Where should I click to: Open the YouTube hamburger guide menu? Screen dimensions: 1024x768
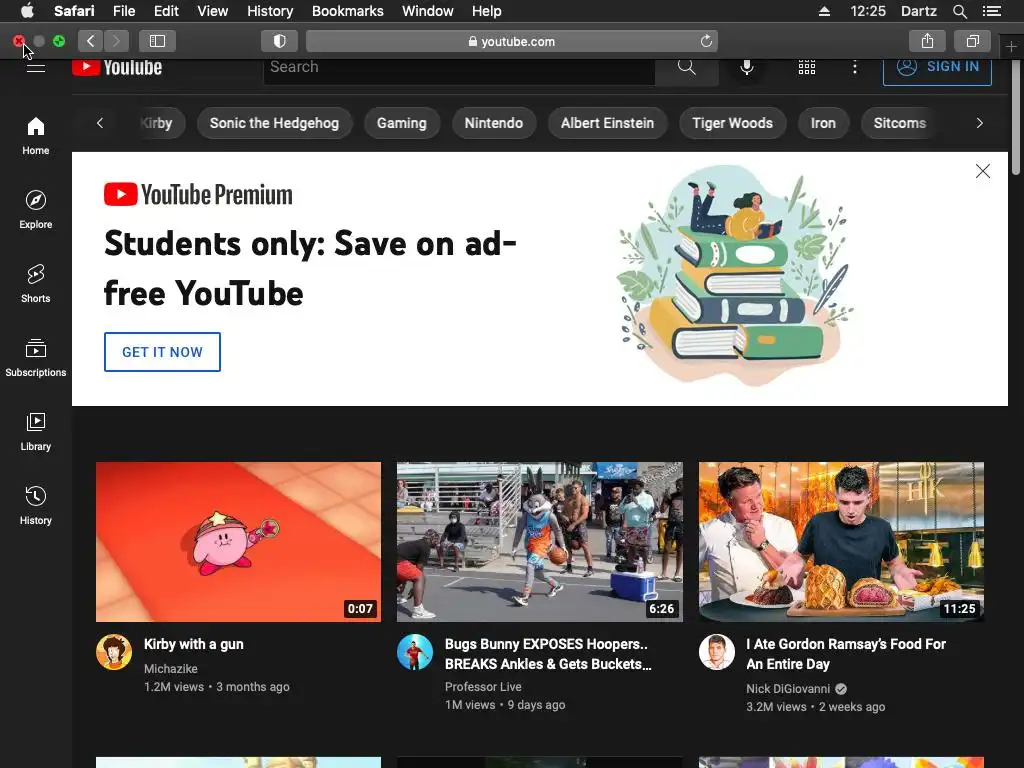point(36,67)
